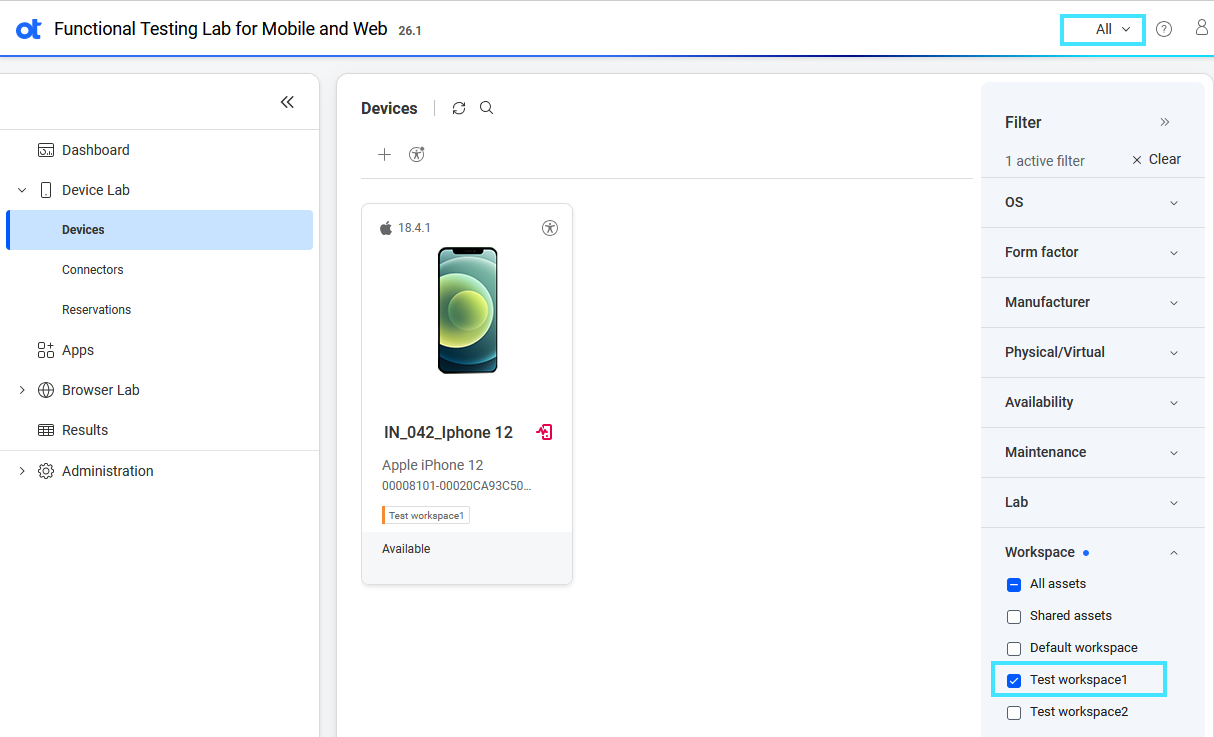Screen dimensions: 1214x737
Task: Collapse the left sidebar with double chevron
Action: pos(287,102)
